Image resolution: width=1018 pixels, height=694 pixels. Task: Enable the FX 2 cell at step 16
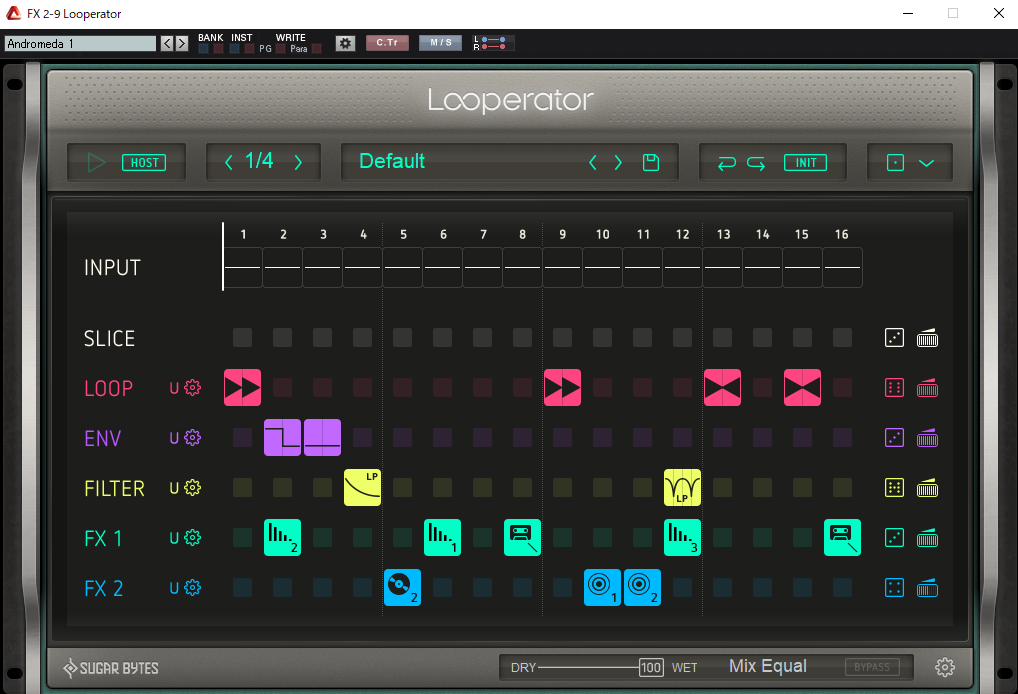842,588
